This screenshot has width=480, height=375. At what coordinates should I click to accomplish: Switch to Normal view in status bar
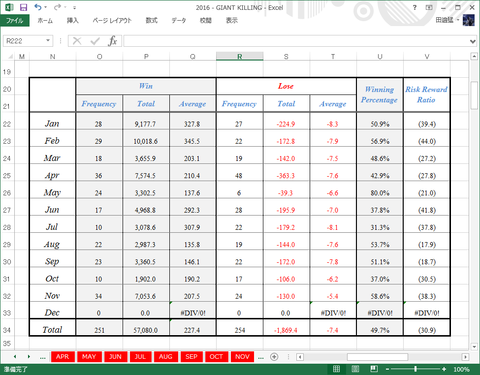point(336,369)
